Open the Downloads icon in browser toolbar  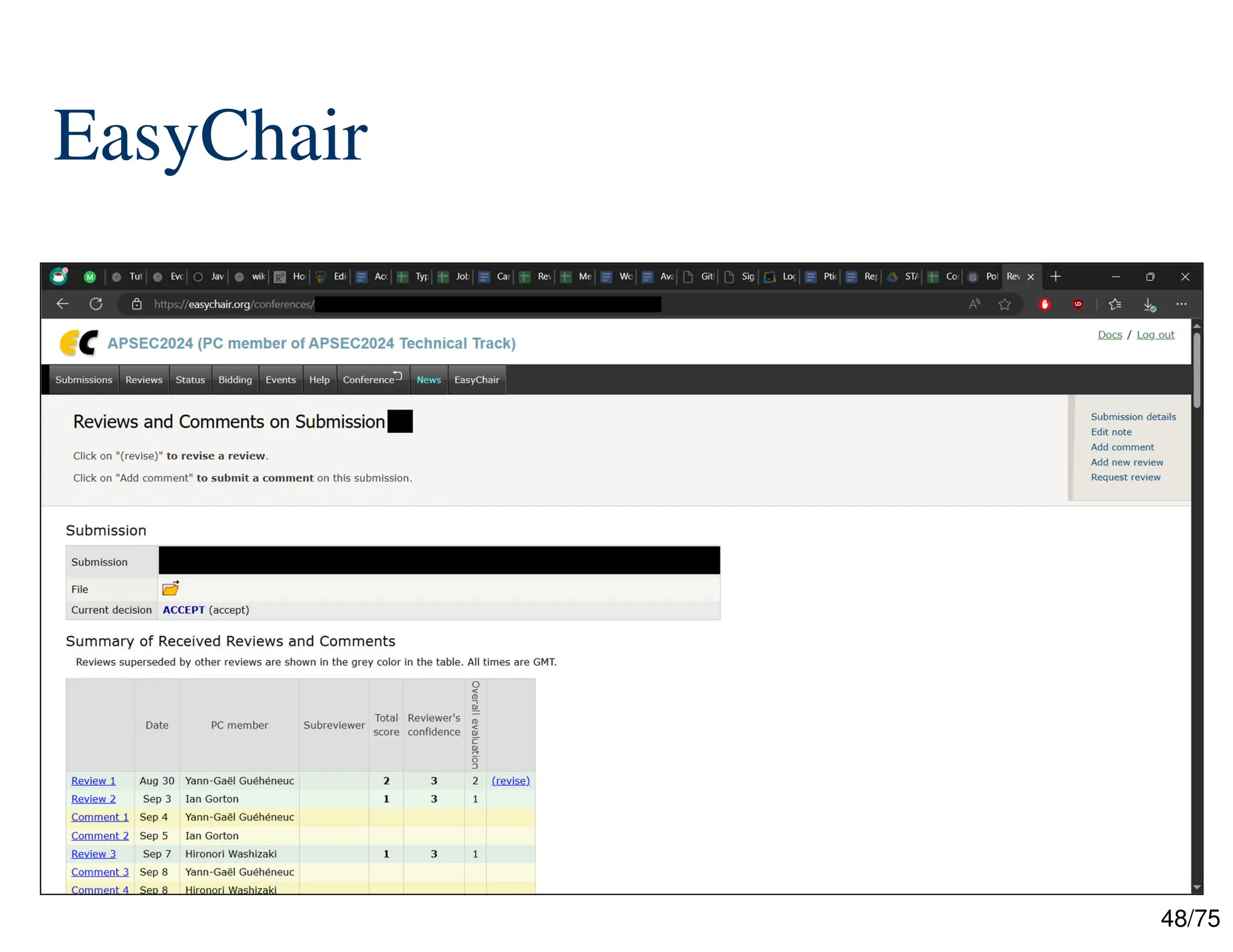tap(1149, 304)
